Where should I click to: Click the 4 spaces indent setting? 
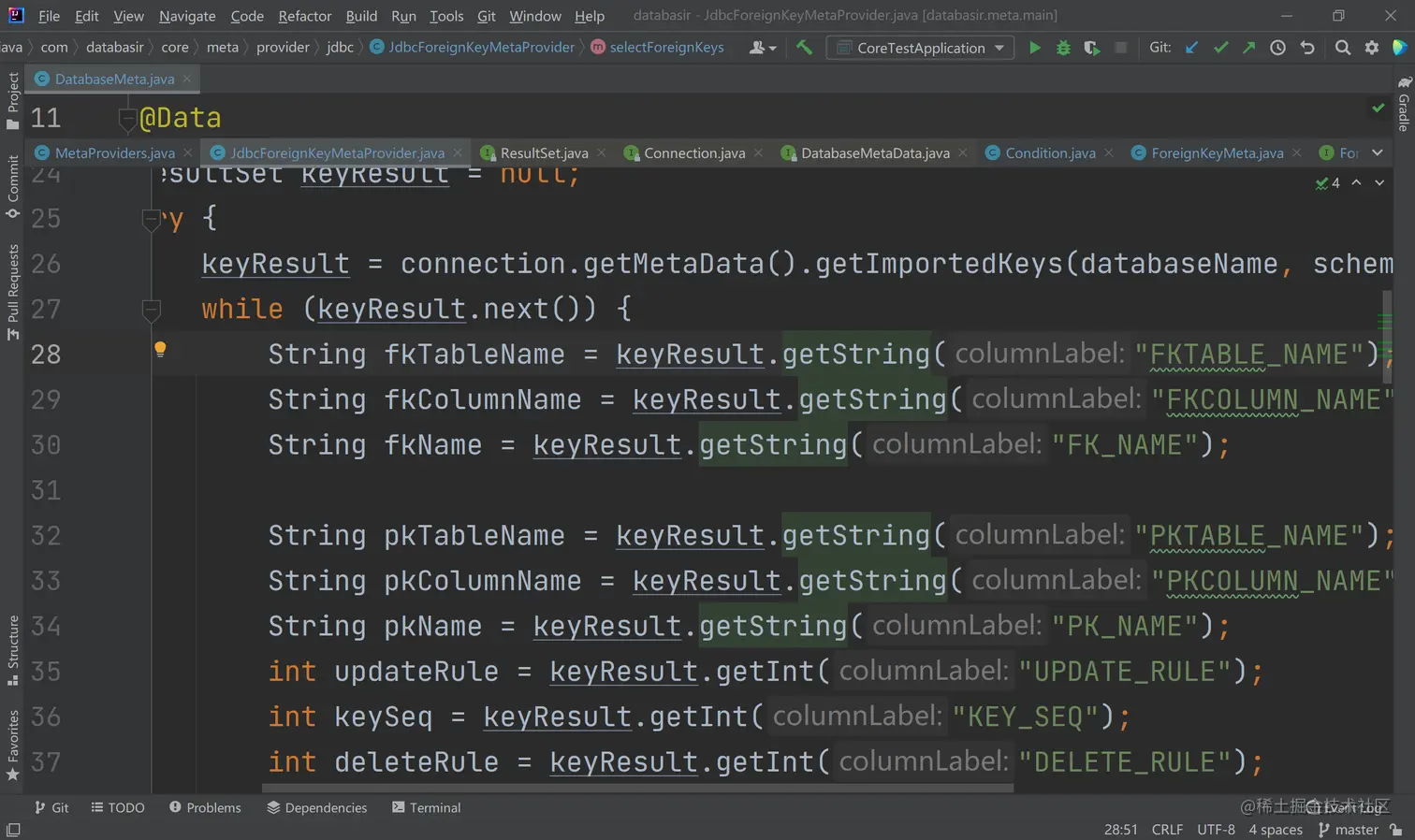click(x=1276, y=830)
